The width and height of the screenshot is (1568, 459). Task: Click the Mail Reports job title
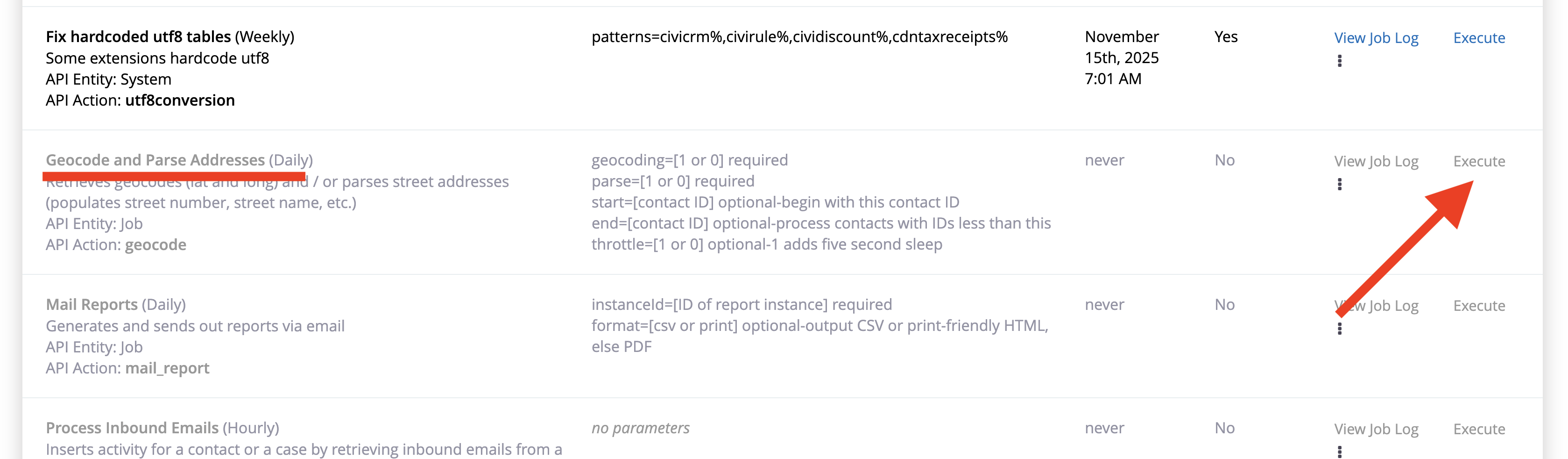tap(92, 305)
